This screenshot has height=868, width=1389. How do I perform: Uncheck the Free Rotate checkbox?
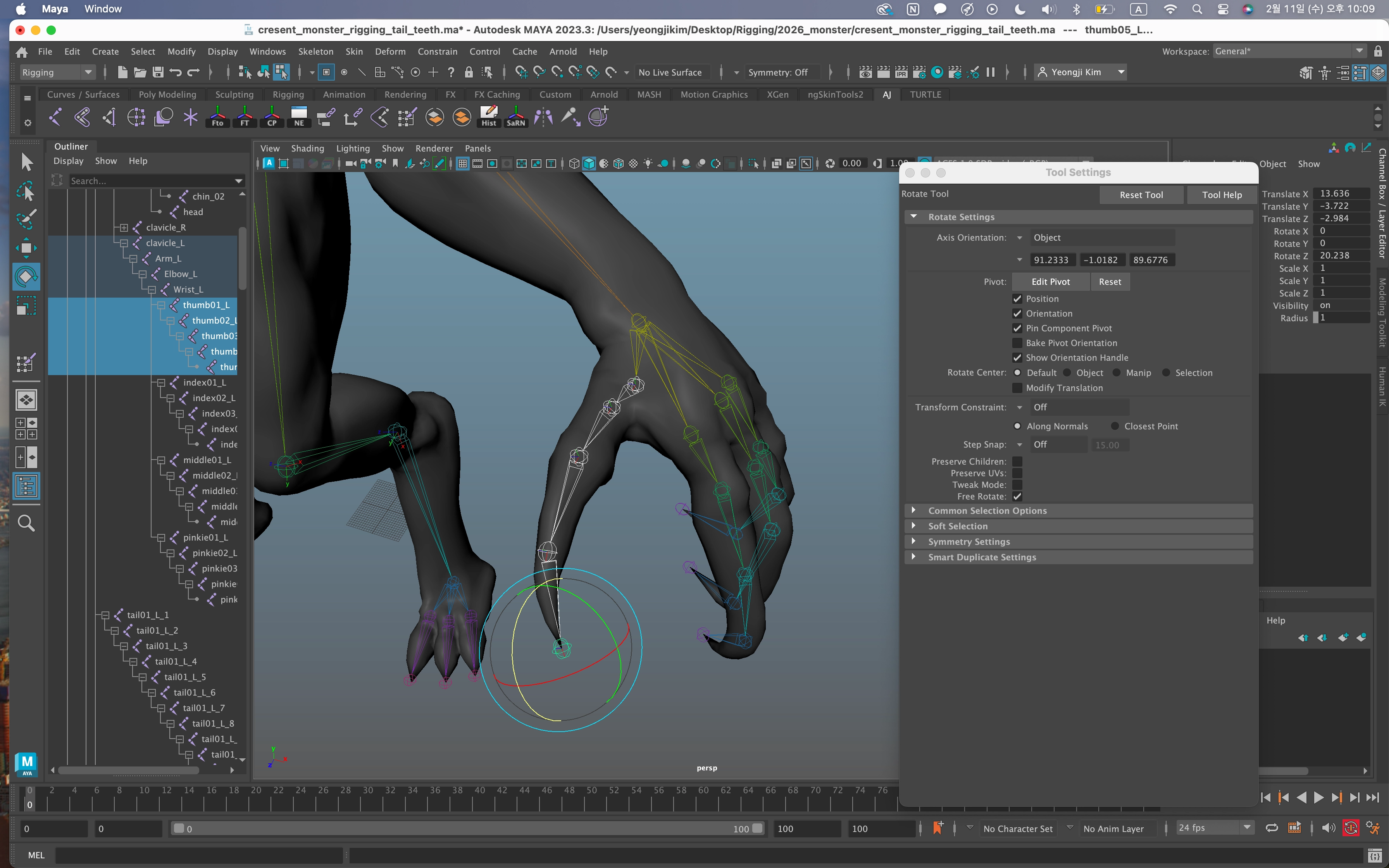[x=1017, y=496]
